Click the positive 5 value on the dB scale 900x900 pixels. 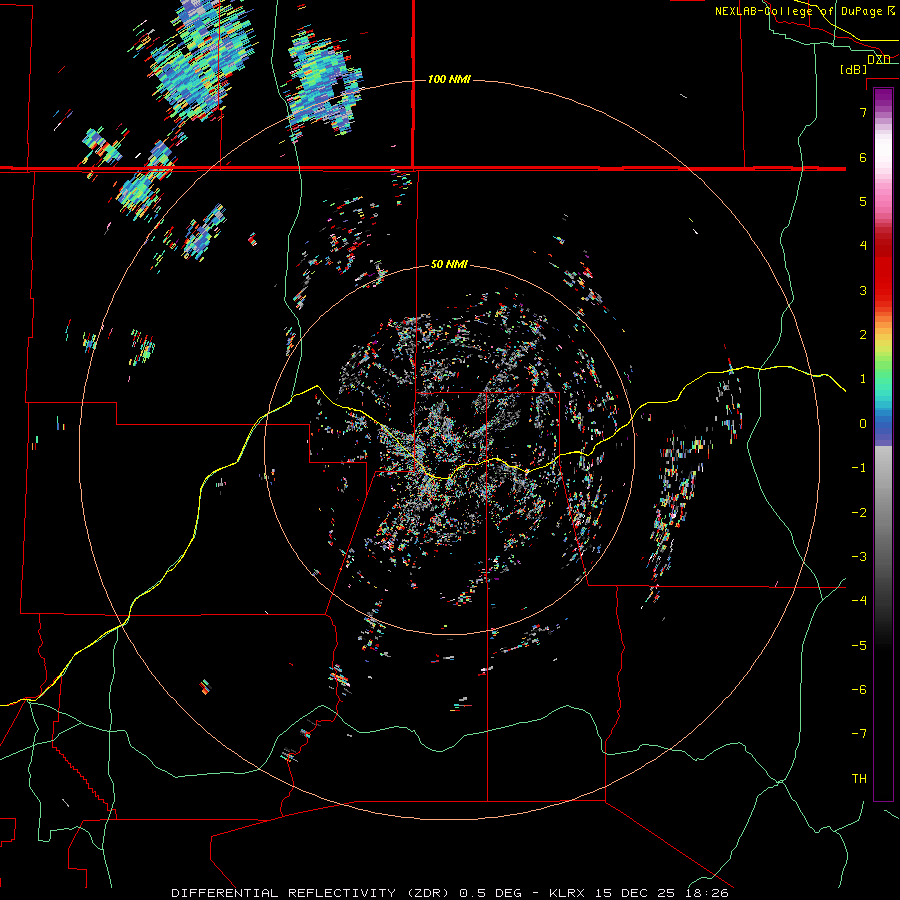(x=863, y=201)
